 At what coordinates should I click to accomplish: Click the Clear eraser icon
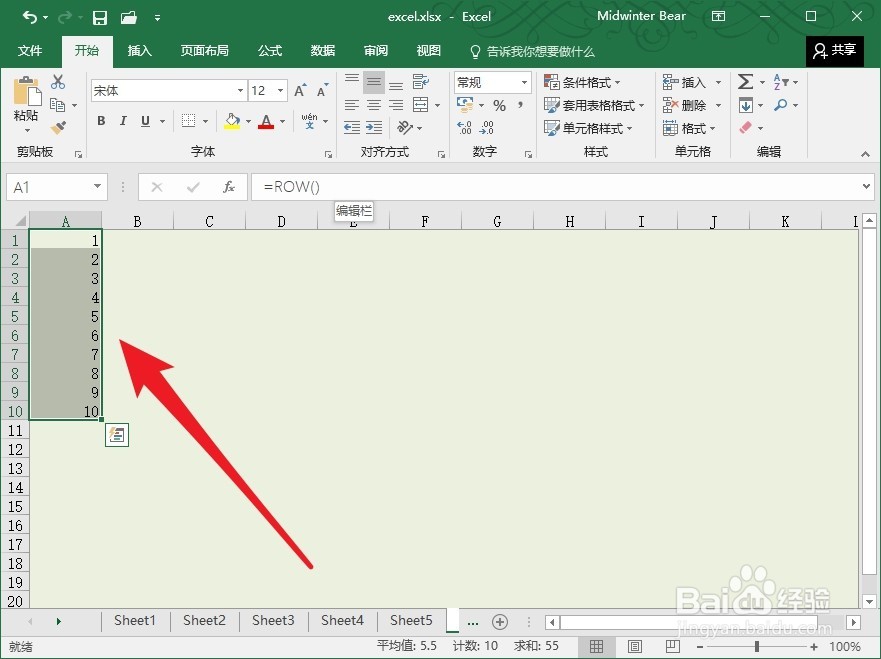[746, 128]
